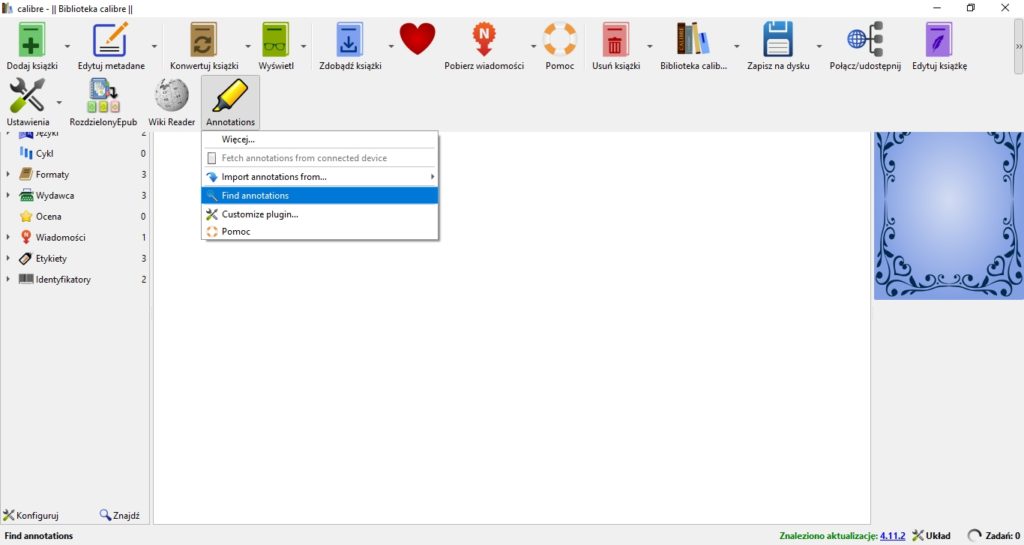Screen dimensions: 1024x545
Task: Open dropdown arrow next to Ustawienia
Action: (59, 102)
